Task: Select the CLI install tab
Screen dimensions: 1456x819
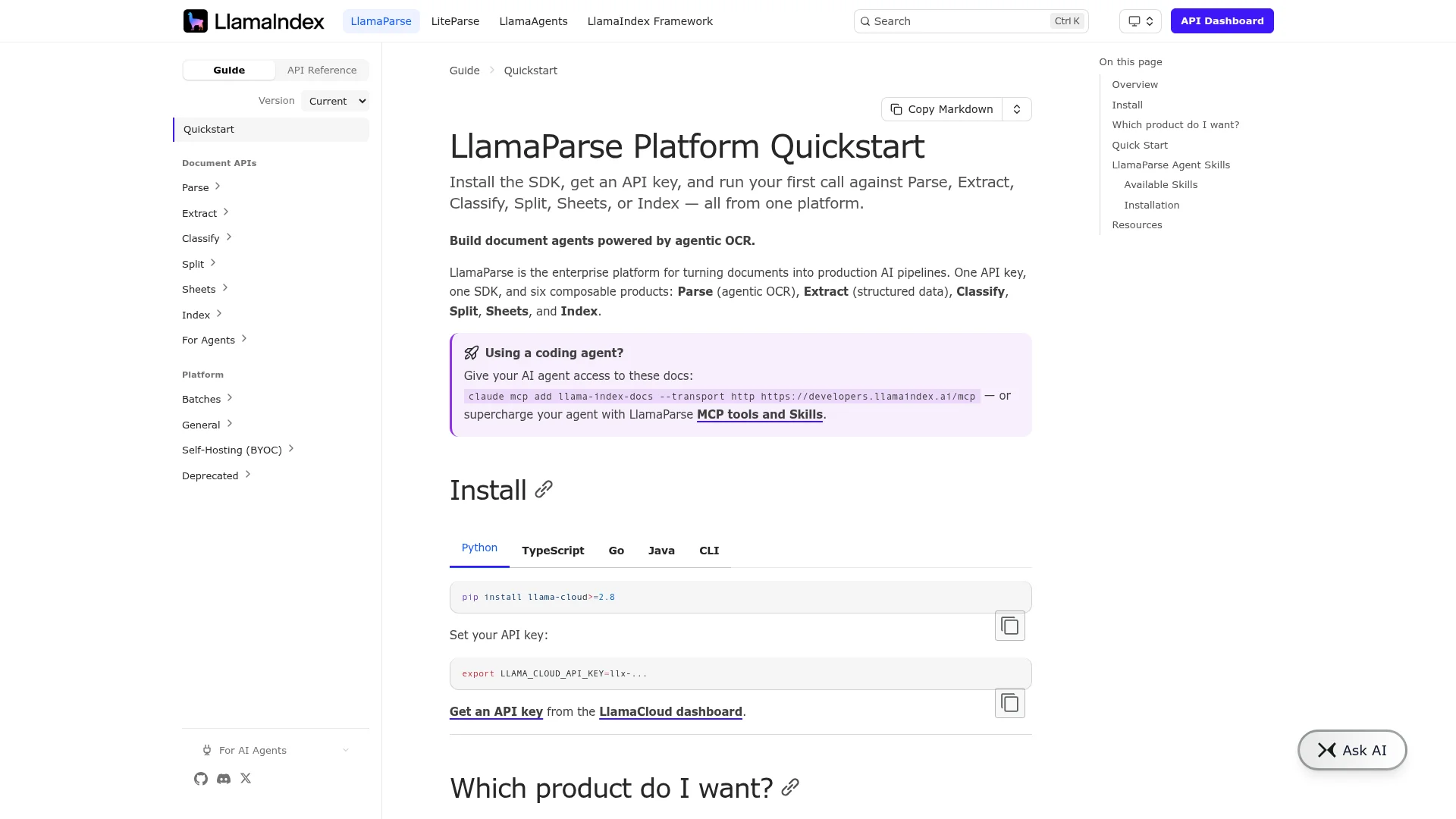Action: tap(709, 551)
